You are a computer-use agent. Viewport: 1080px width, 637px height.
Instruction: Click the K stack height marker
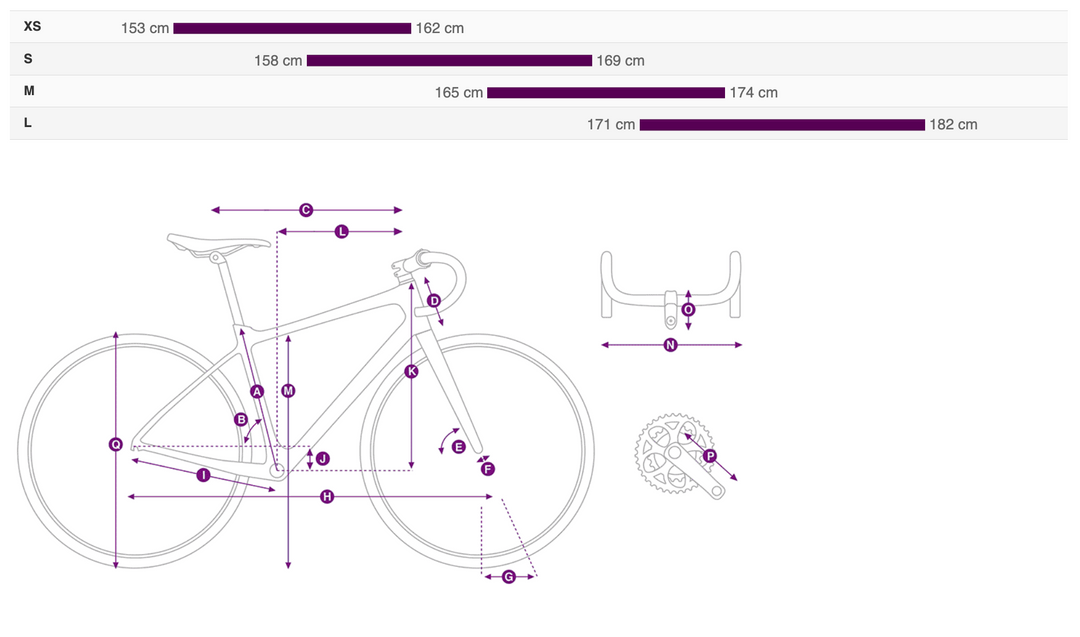[x=412, y=372]
